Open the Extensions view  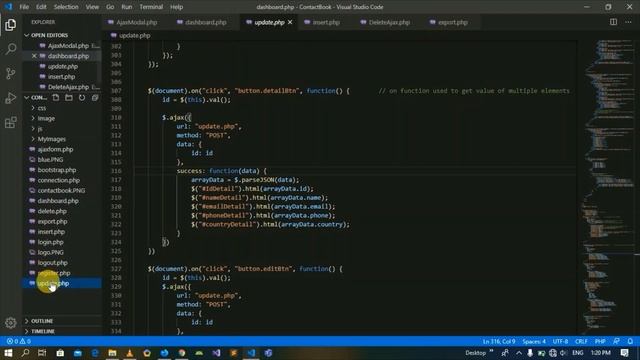click(11, 122)
